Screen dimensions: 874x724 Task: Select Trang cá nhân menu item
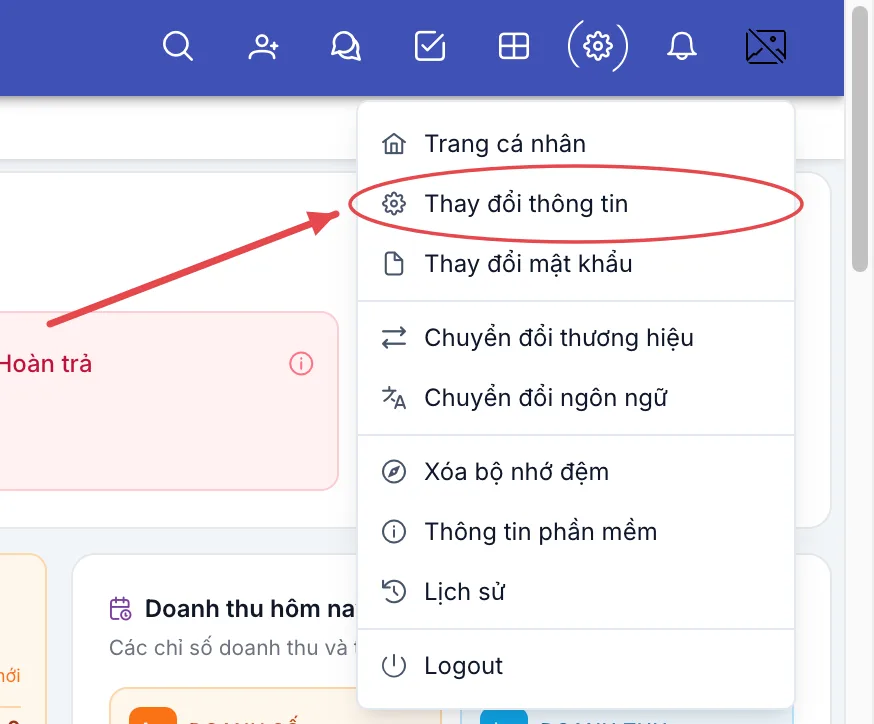(576, 144)
